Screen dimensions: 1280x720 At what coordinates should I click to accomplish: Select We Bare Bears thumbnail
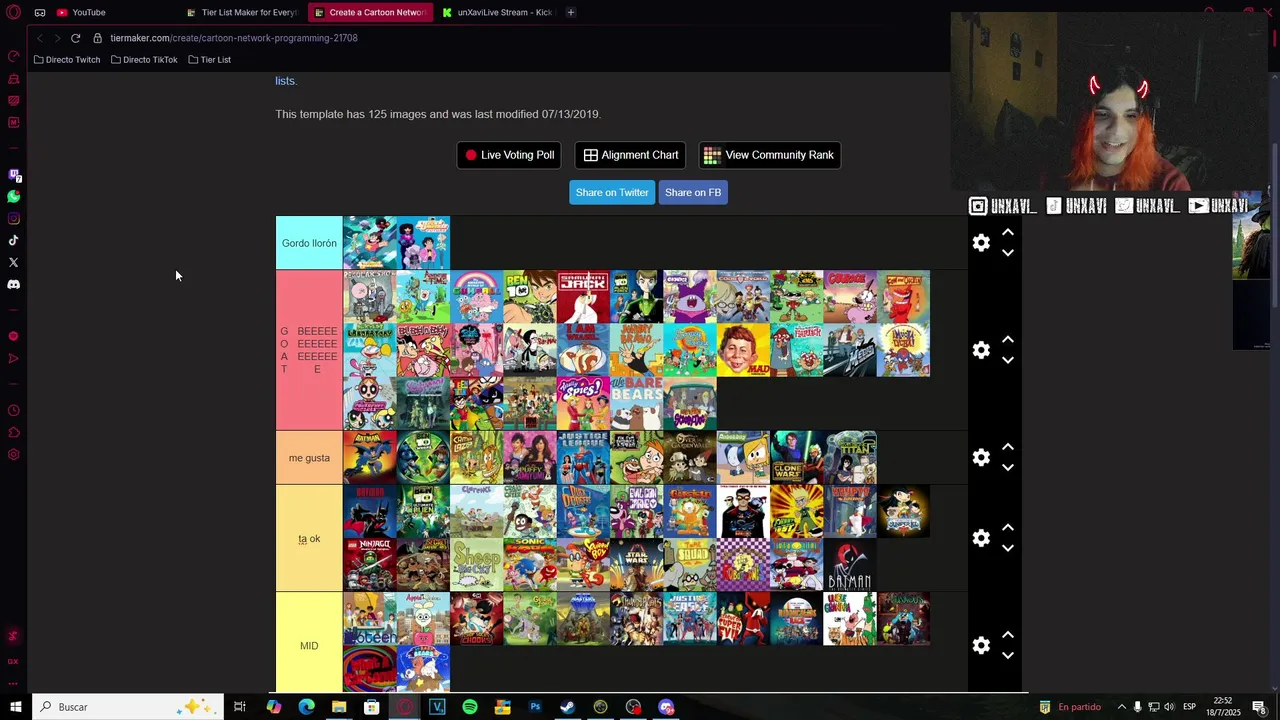[637, 404]
